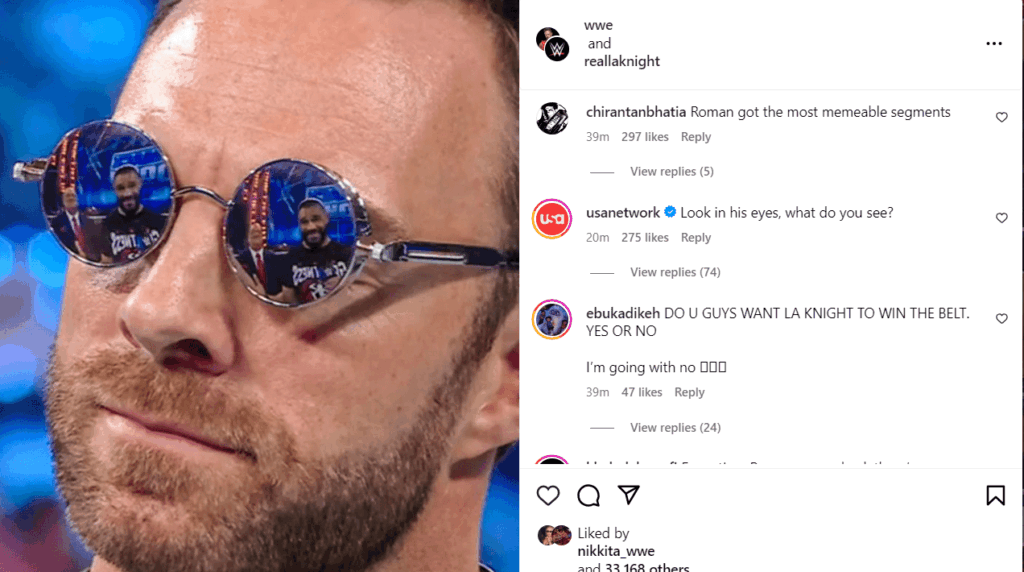
Task: Reply to ebukadikeh's comment
Action: pos(689,392)
